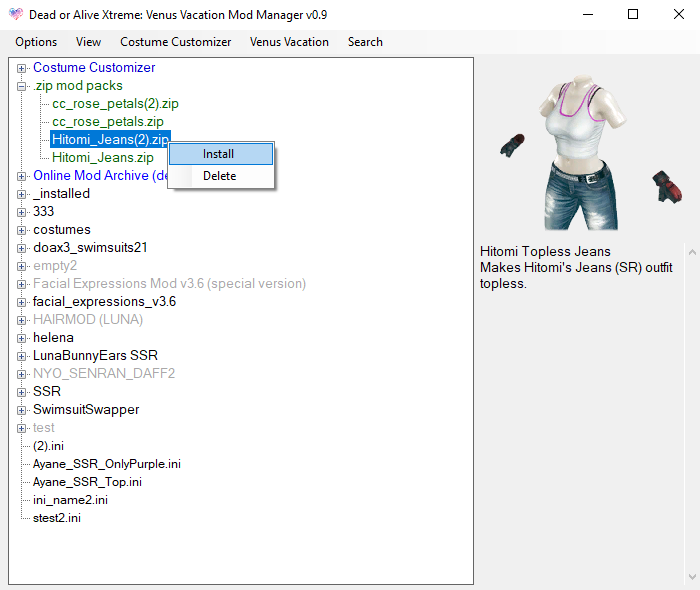The height and width of the screenshot is (590, 700).
Task: Select the grayed empty2 label
Action: (55, 266)
